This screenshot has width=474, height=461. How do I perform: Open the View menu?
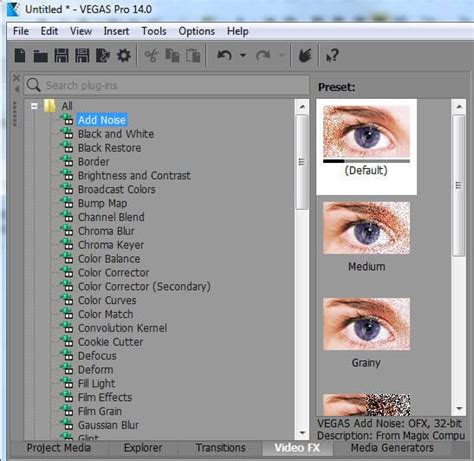click(x=81, y=31)
